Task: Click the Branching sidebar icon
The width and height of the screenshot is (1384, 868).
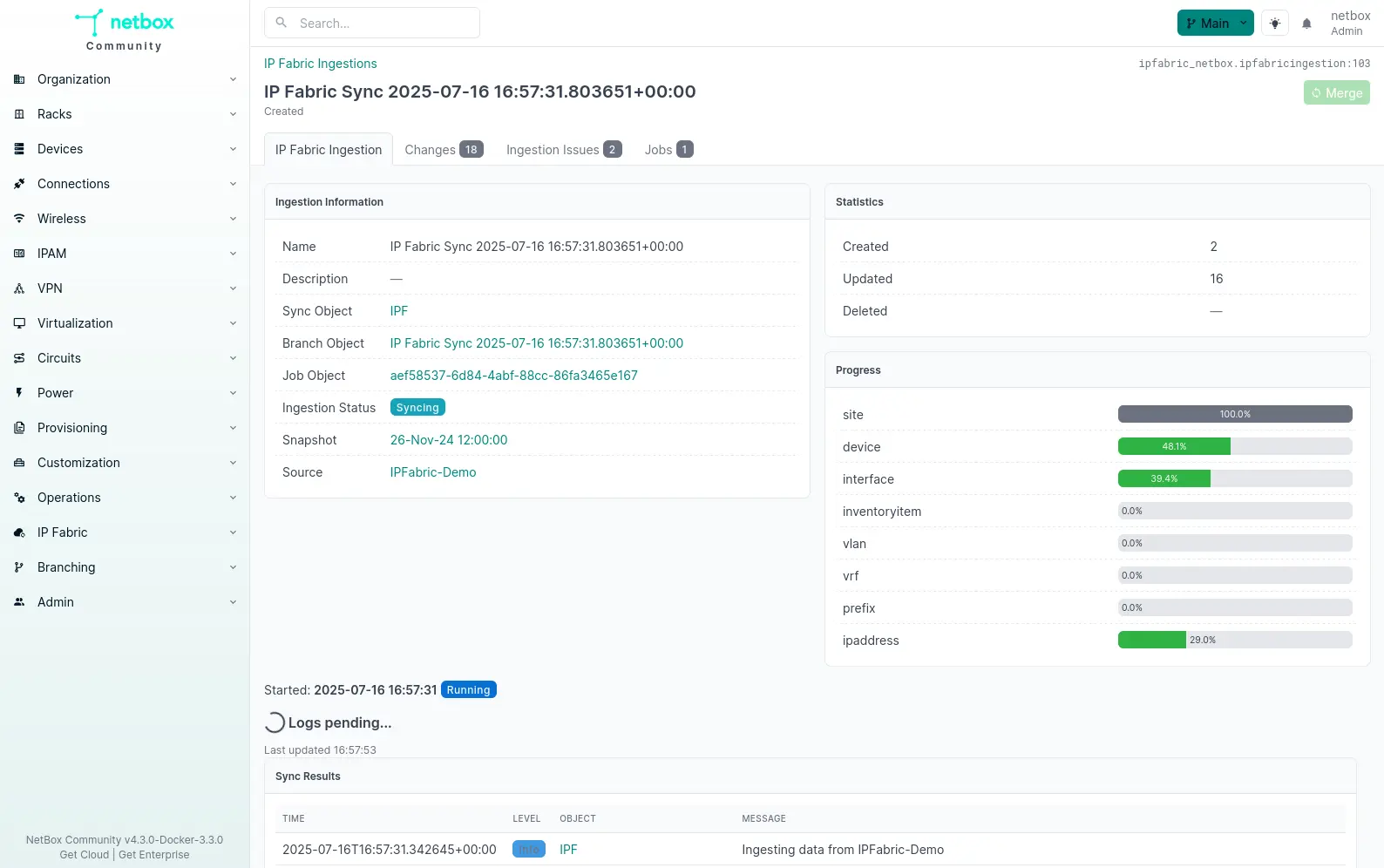Action: tap(19, 567)
